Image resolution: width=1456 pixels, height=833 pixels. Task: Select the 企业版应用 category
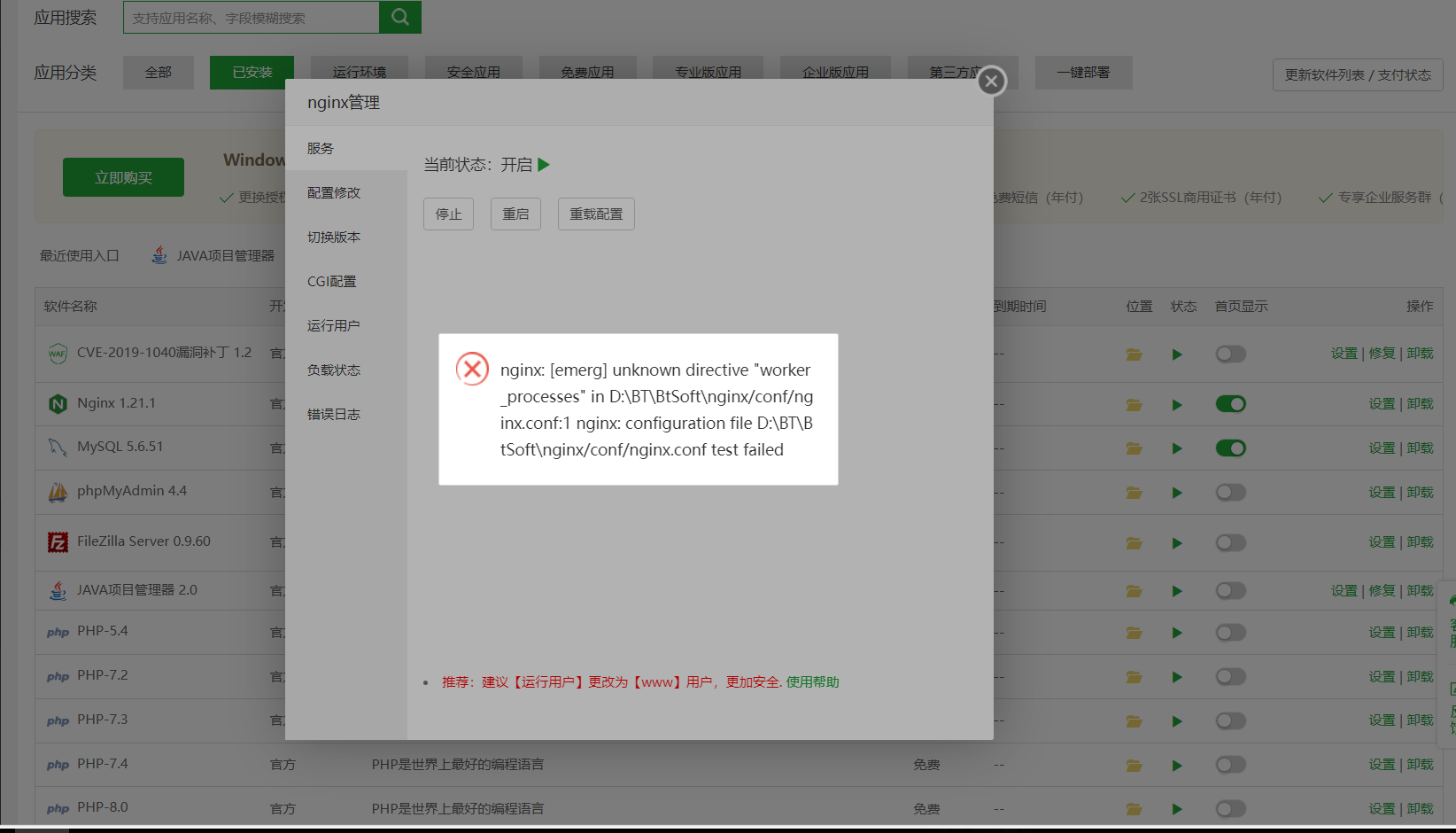coord(835,73)
